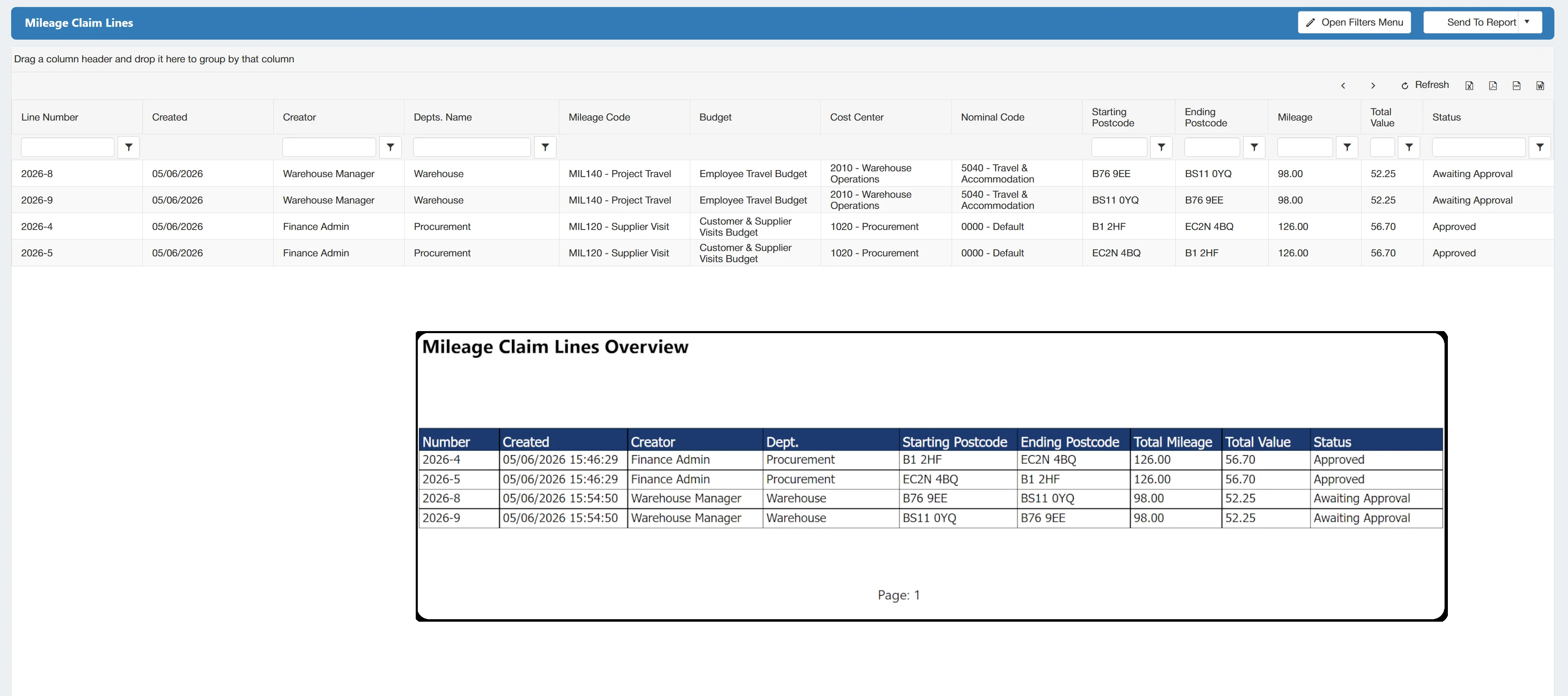The width and height of the screenshot is (1568, 696).
Task: Focus the Mileage filter box
Action: coord(1305,147)
